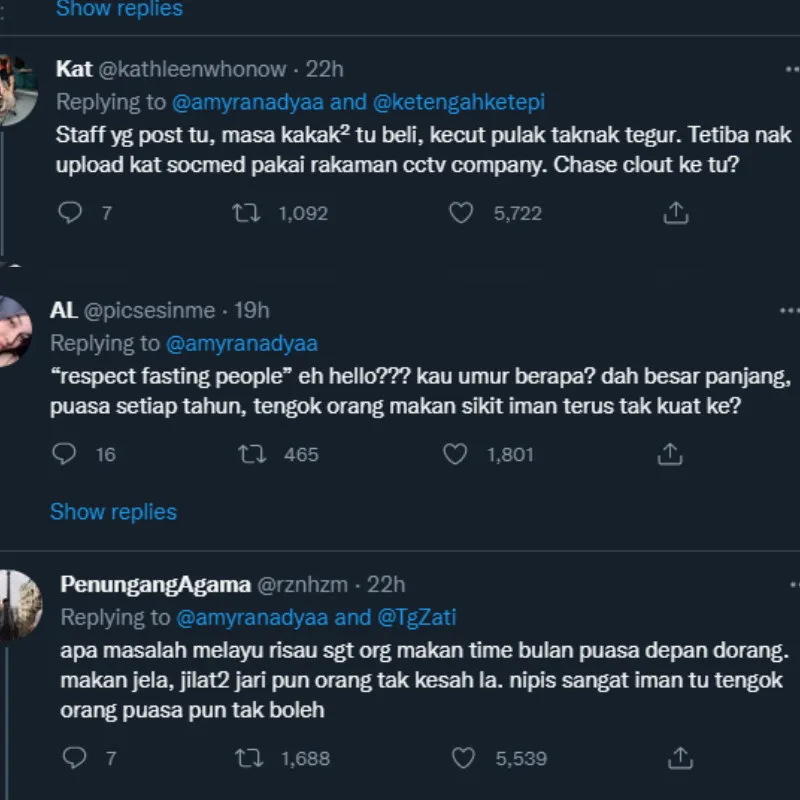Like AL's tweet with heart icon
Viewport: 800px width, 800px height.
click(455, 454)
